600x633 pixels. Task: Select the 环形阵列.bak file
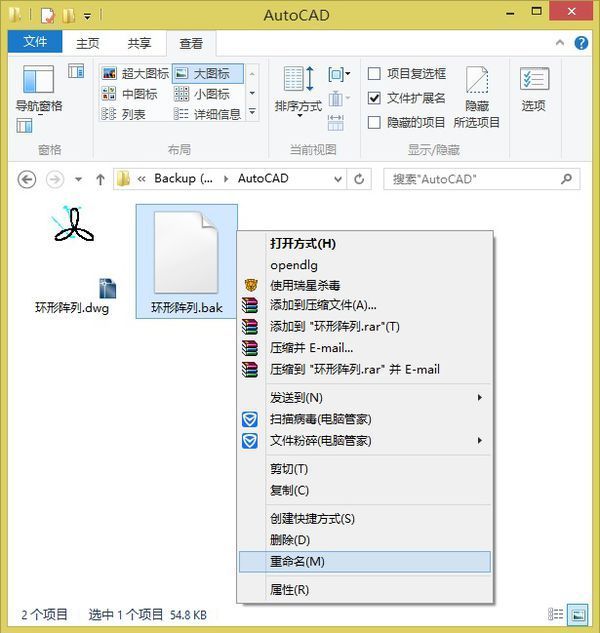point(187,261)
